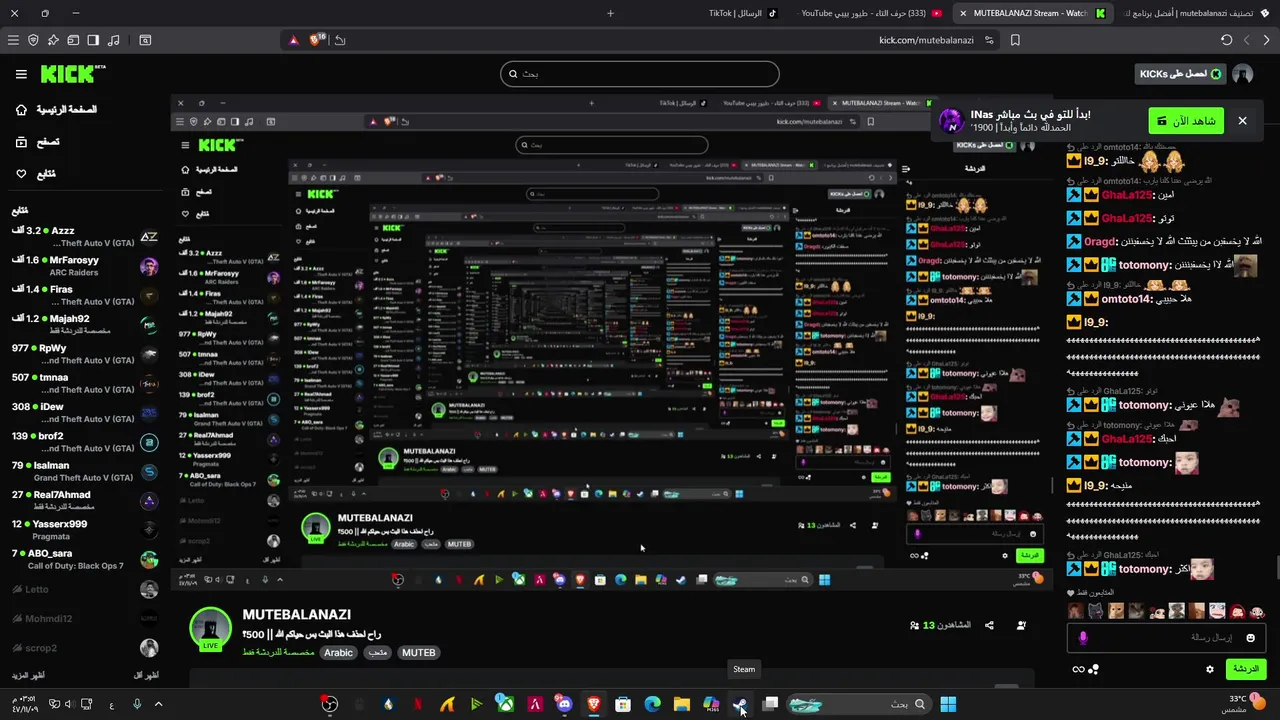Open Discord from the taskbar
Screen dimensions: 1280x720
[x=564, y=704]
